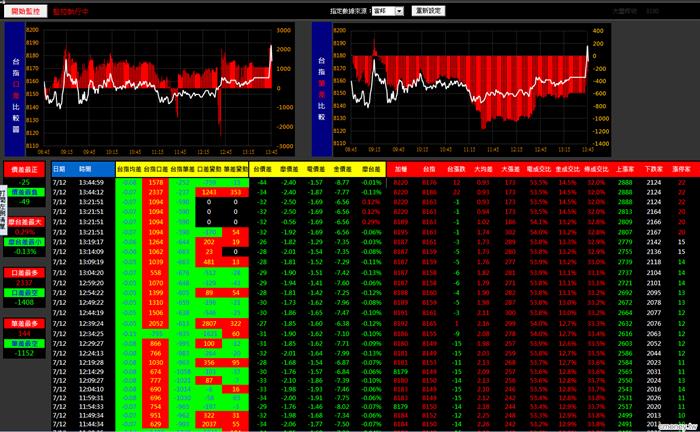
Task: Click the 2337 cell in the 台指口差 column
Action: click(x=156, y=192)
